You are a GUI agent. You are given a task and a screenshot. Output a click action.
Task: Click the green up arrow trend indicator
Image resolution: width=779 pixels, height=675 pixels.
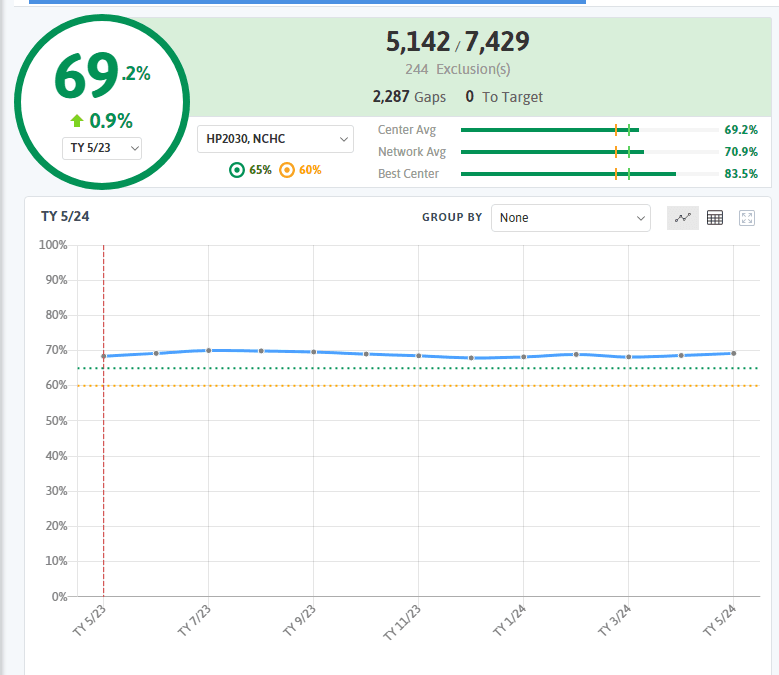(x=77, y=121)
